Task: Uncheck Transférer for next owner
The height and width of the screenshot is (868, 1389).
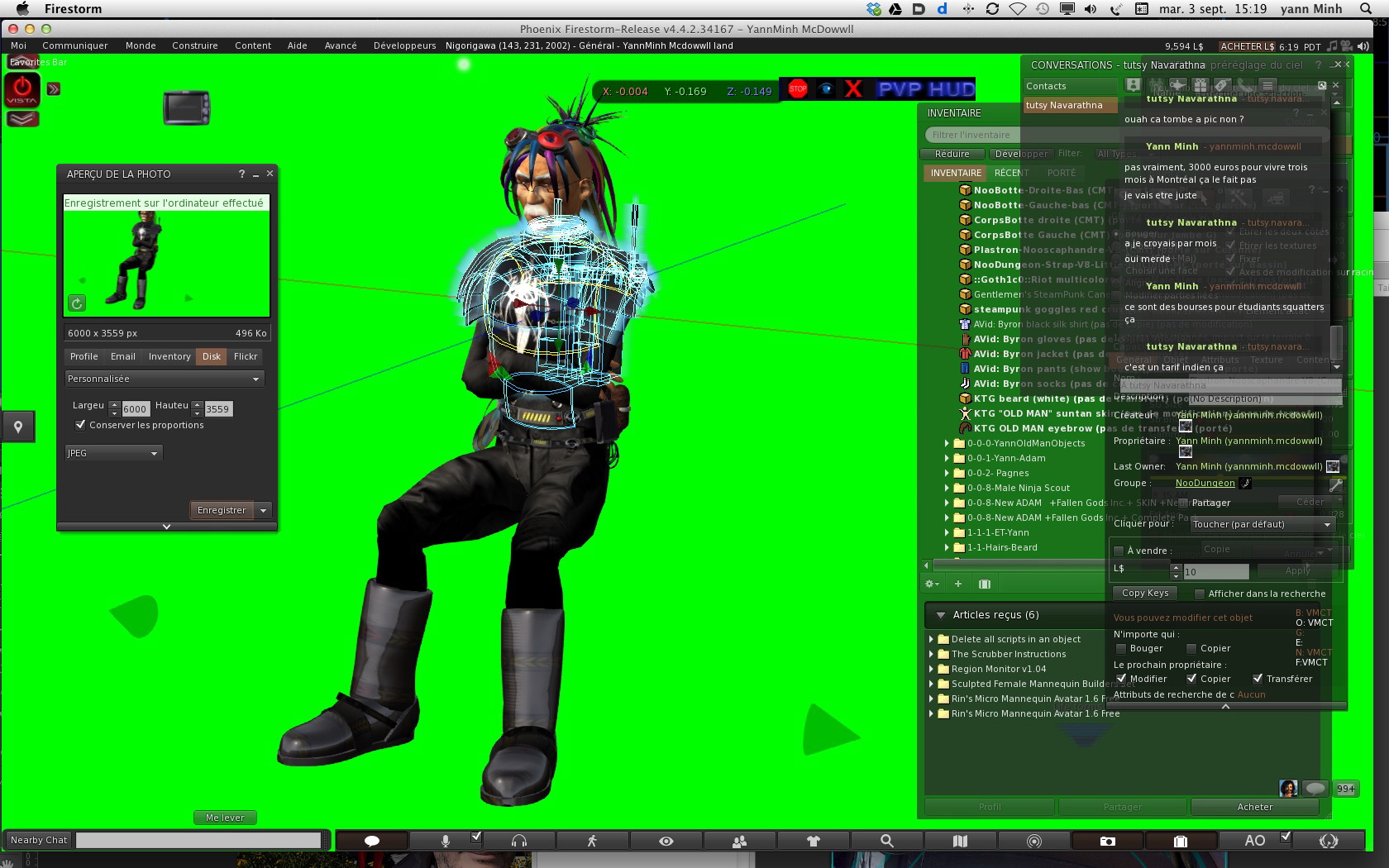Action: coord(1258,679)
